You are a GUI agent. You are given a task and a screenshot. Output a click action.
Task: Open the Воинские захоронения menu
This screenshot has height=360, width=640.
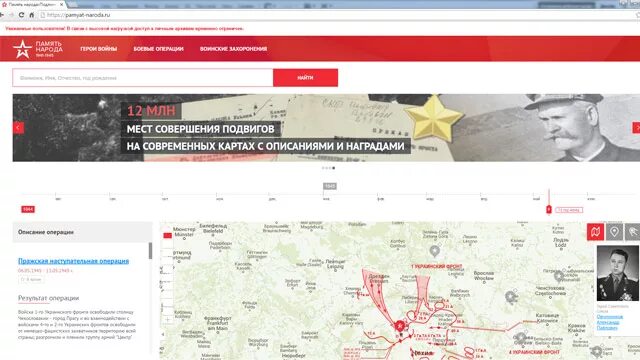click(x=233, y=49)
